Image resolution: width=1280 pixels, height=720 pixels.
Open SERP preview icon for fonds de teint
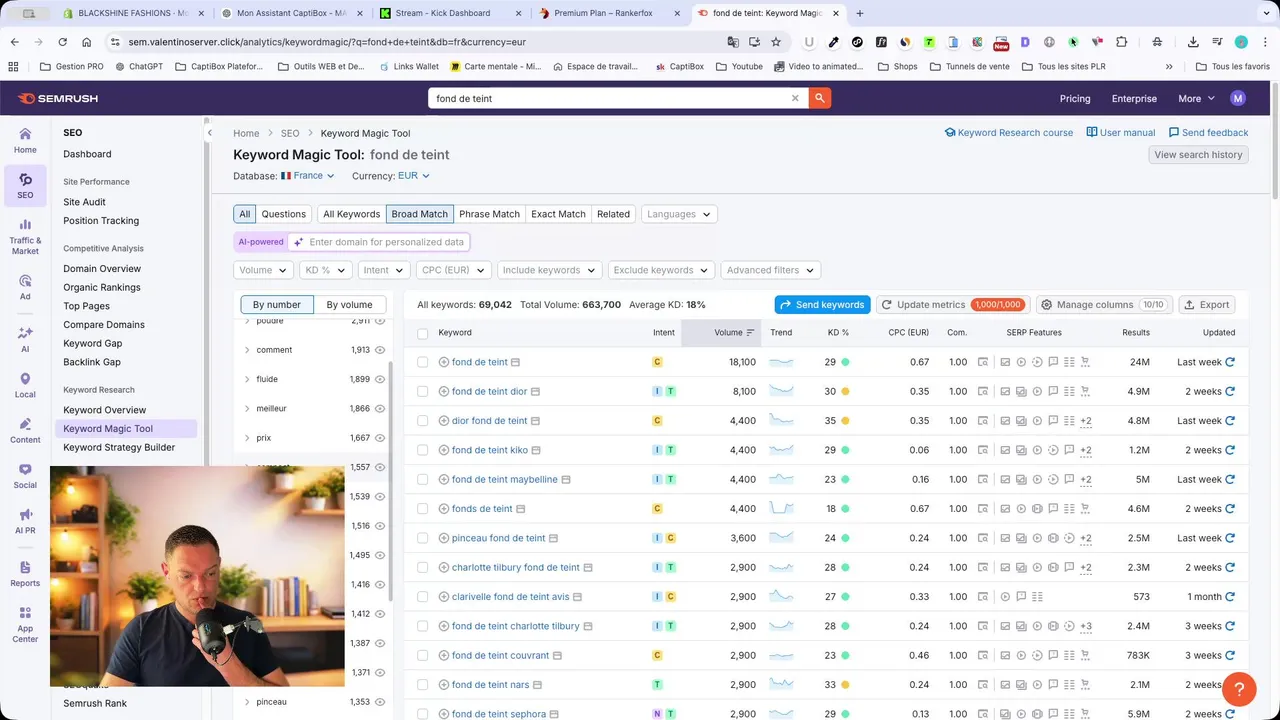[983, 509]
